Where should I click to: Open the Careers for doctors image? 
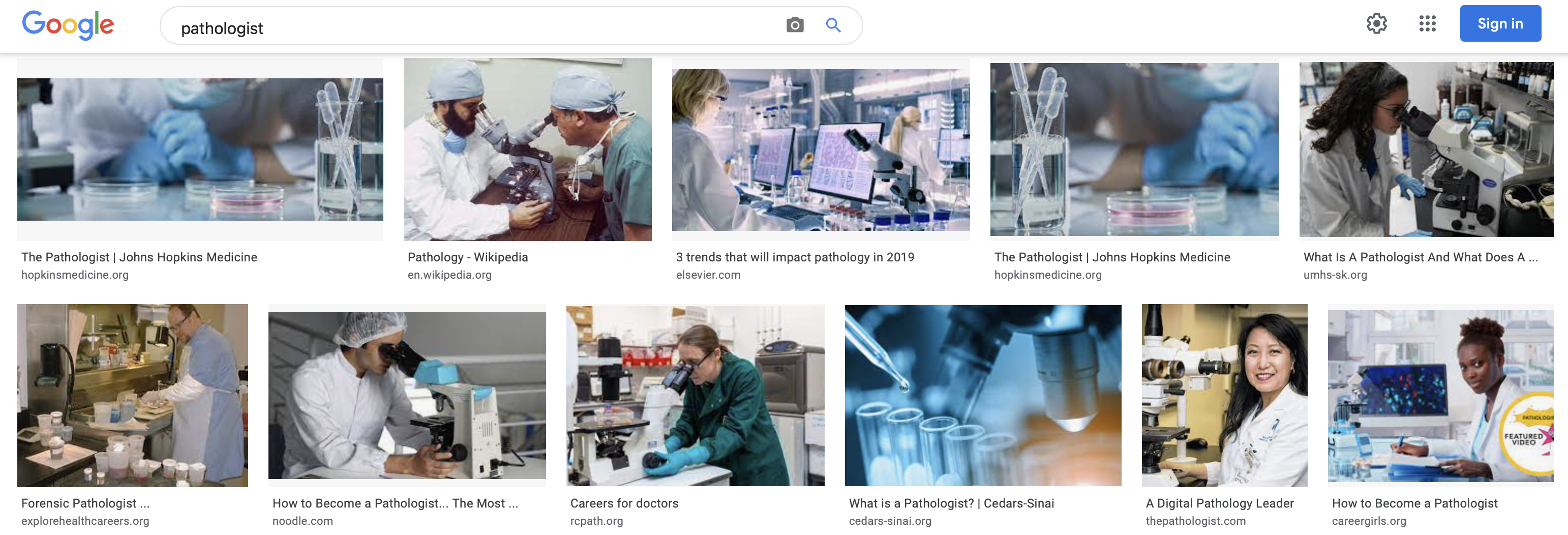[x=695, y=395]
